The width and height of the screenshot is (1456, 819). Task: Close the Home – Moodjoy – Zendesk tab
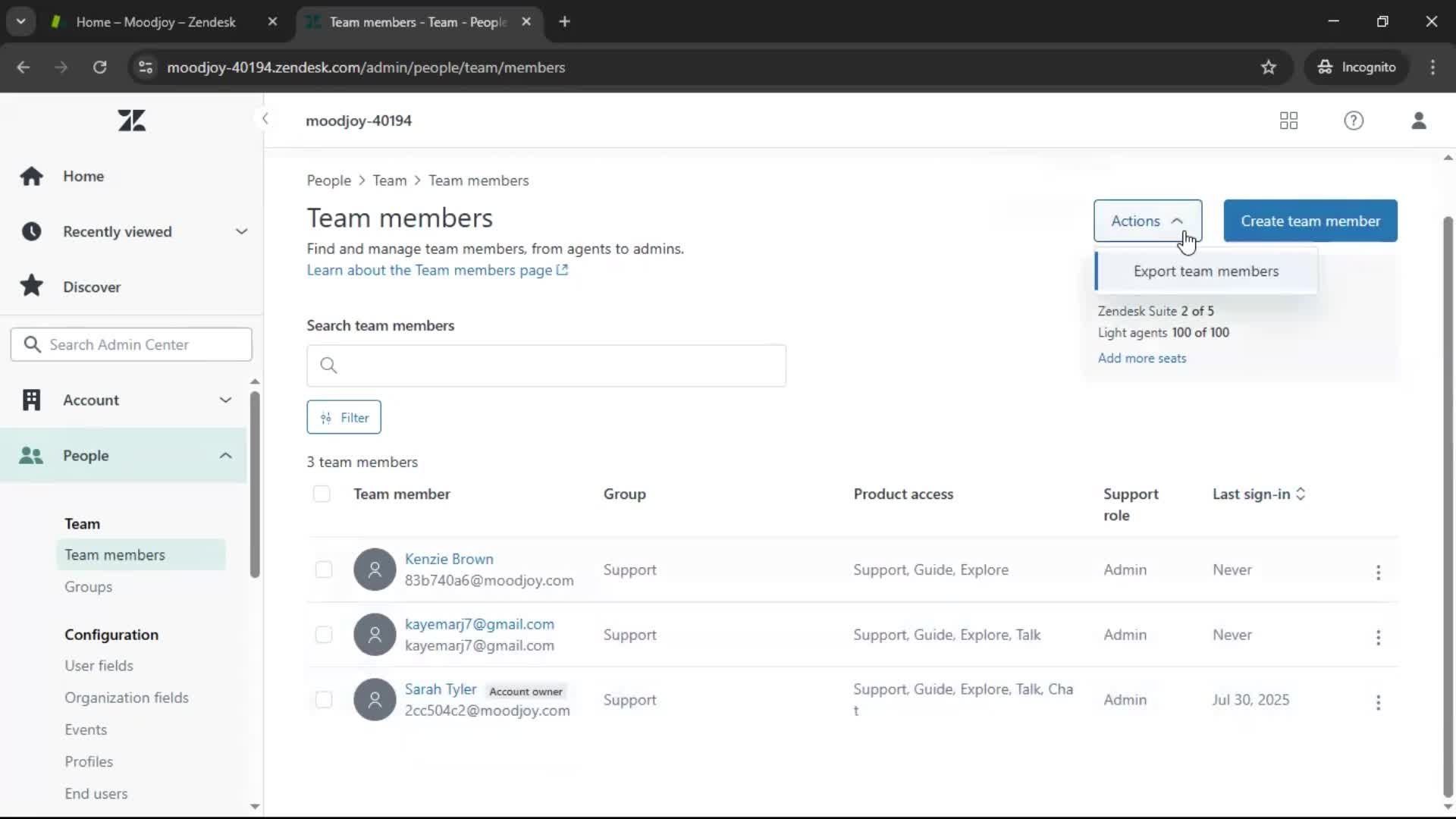(x=272, y=22)
